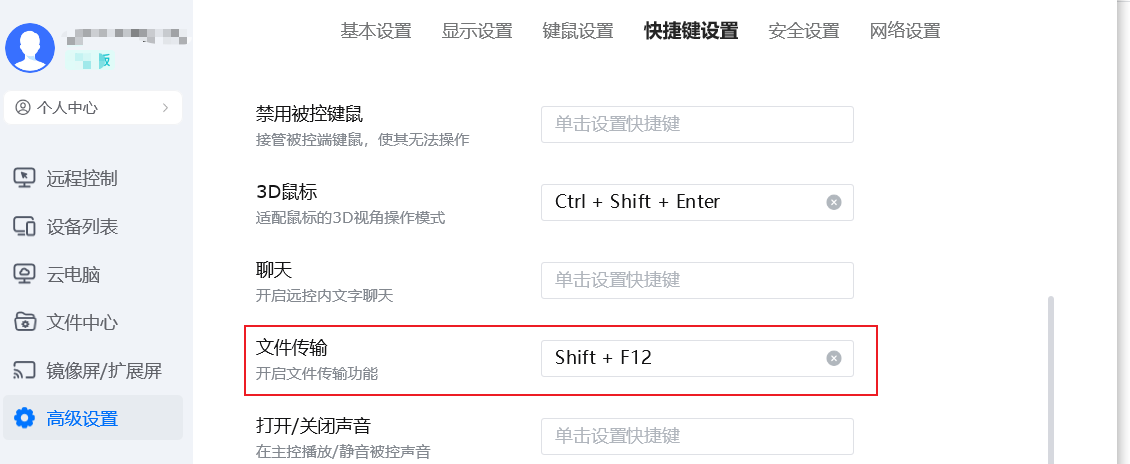Clear the Shift + F12 shortcut
Viewport: 1130px width, 464px height.
coord(833,358)
